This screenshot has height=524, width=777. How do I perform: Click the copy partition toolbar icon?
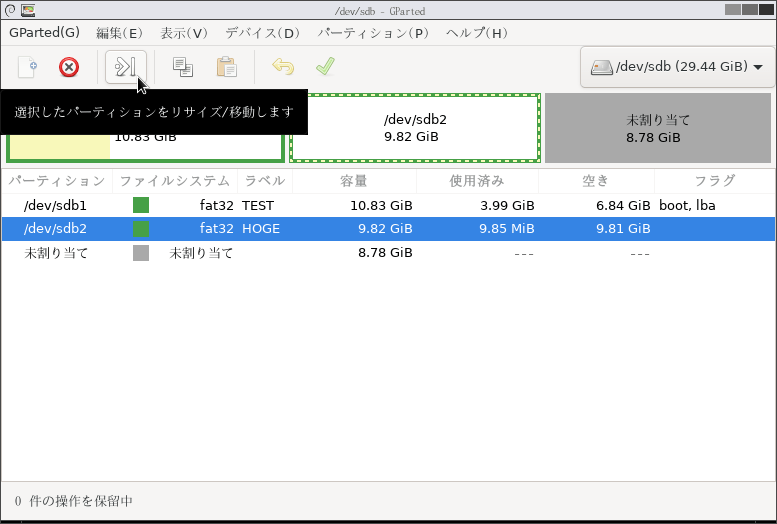point(183,67)
